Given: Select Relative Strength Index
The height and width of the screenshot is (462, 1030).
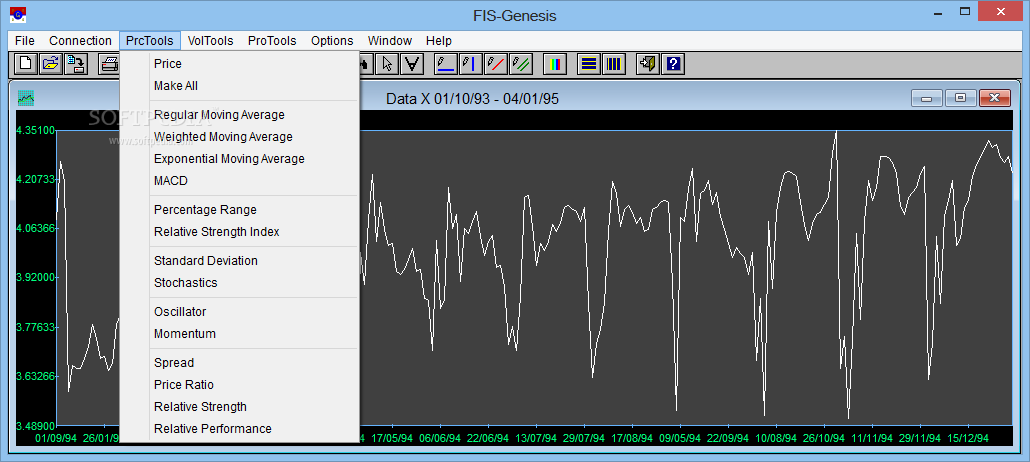Looking at the screenshot, I should (240, 232).
